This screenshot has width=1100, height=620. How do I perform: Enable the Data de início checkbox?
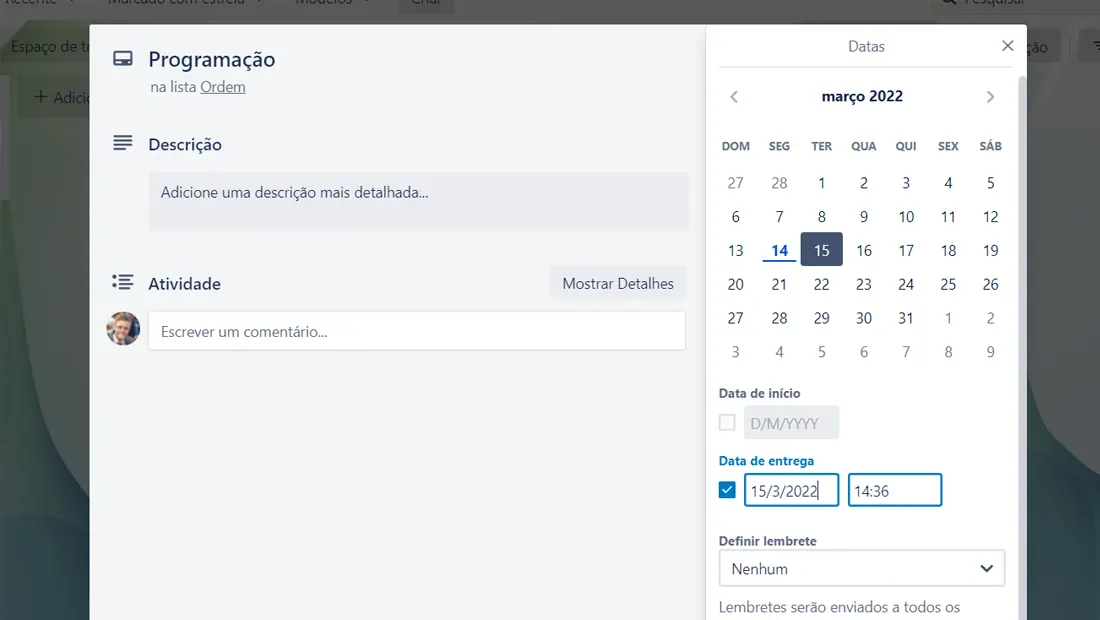(x=727, y=422)
